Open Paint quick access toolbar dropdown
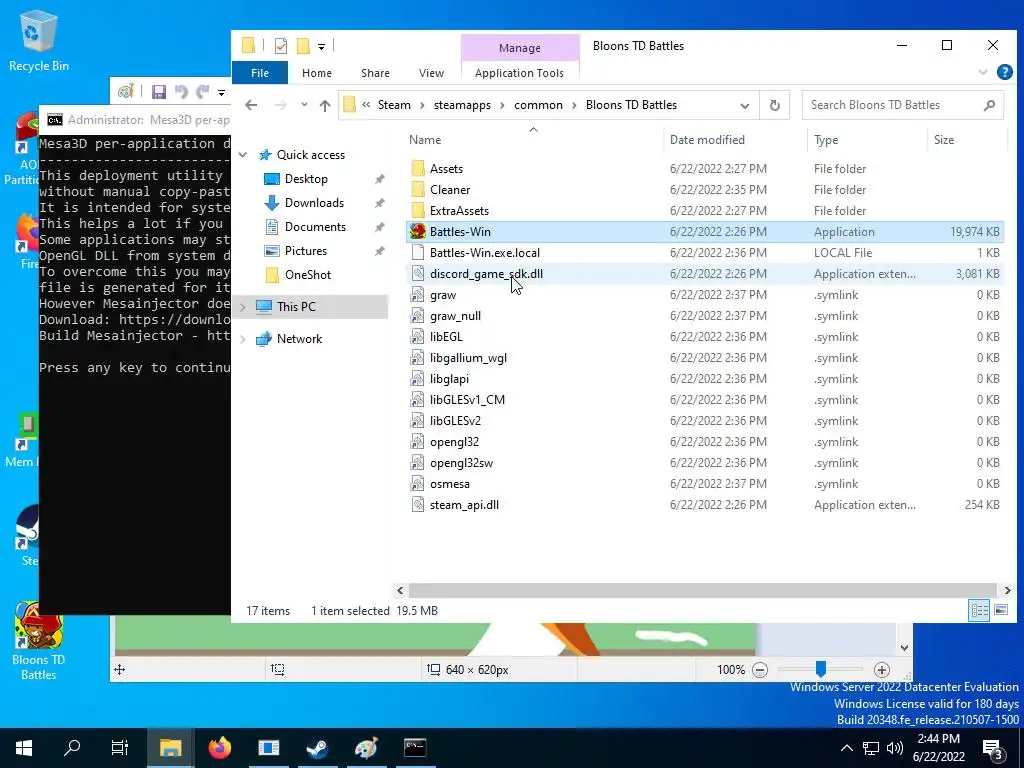This screenshot has height=768, width=1024. tap(221, 93)
